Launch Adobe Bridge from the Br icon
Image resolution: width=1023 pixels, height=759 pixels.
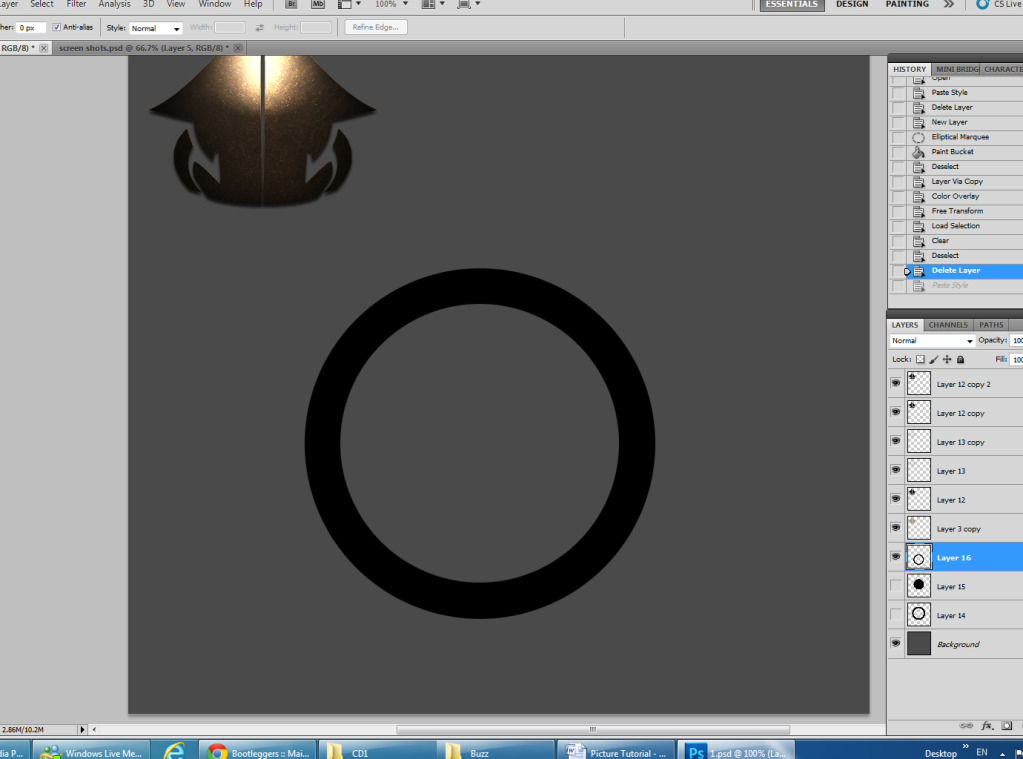(x=292, y=4)
